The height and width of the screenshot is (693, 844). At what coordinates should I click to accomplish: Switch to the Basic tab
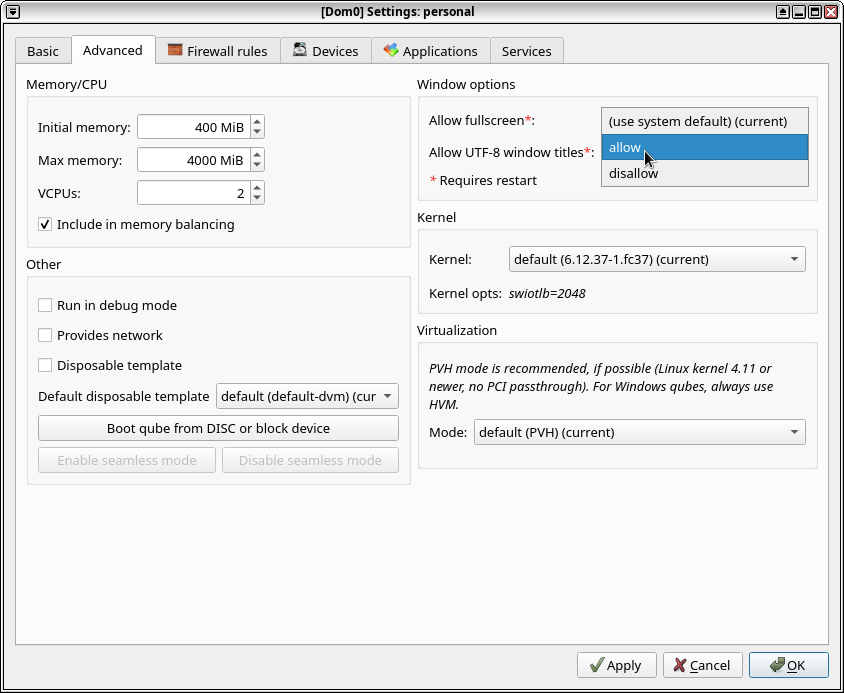coord(43,51)
